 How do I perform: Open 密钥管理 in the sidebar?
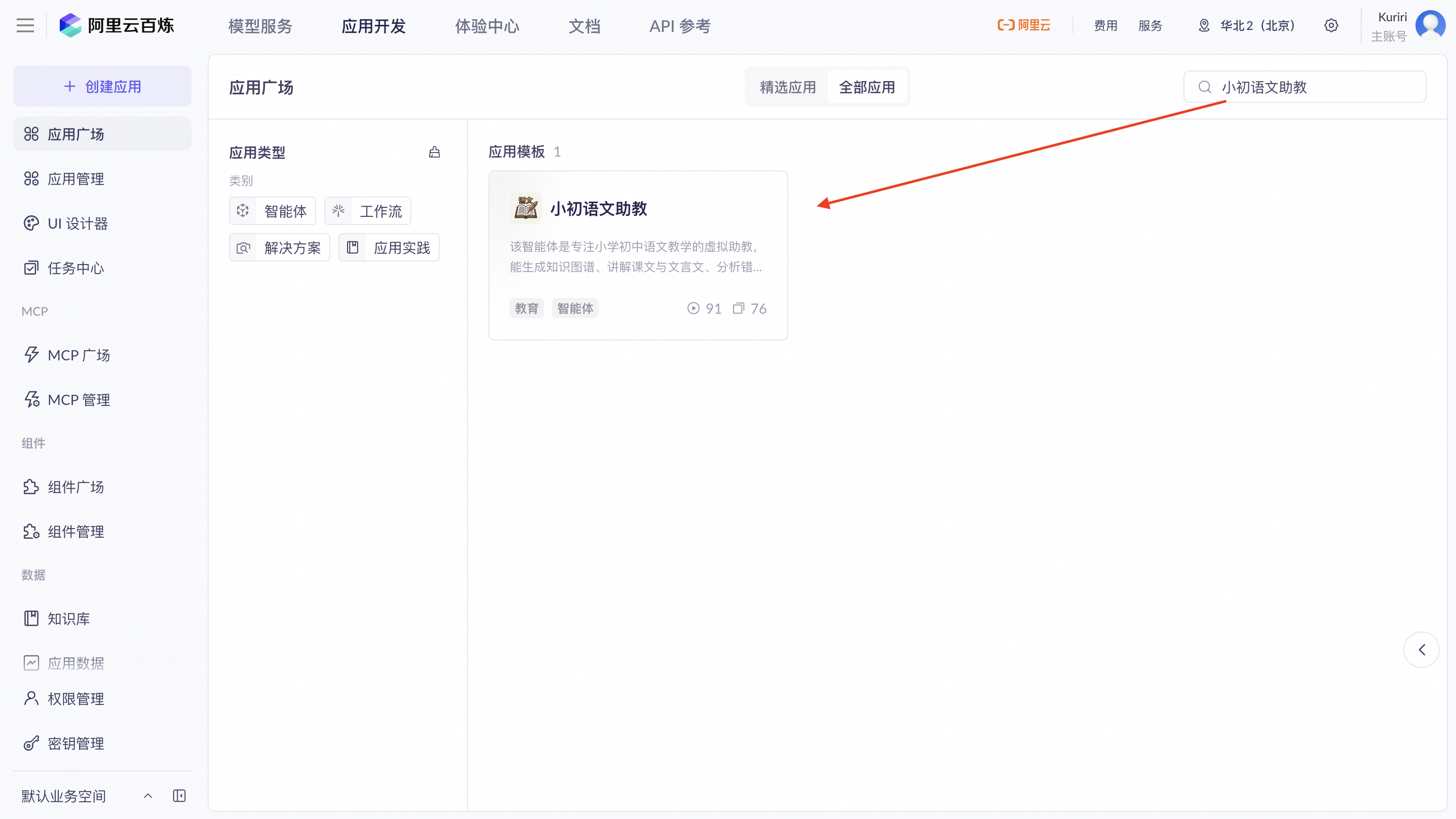click(x=75, y=743)
